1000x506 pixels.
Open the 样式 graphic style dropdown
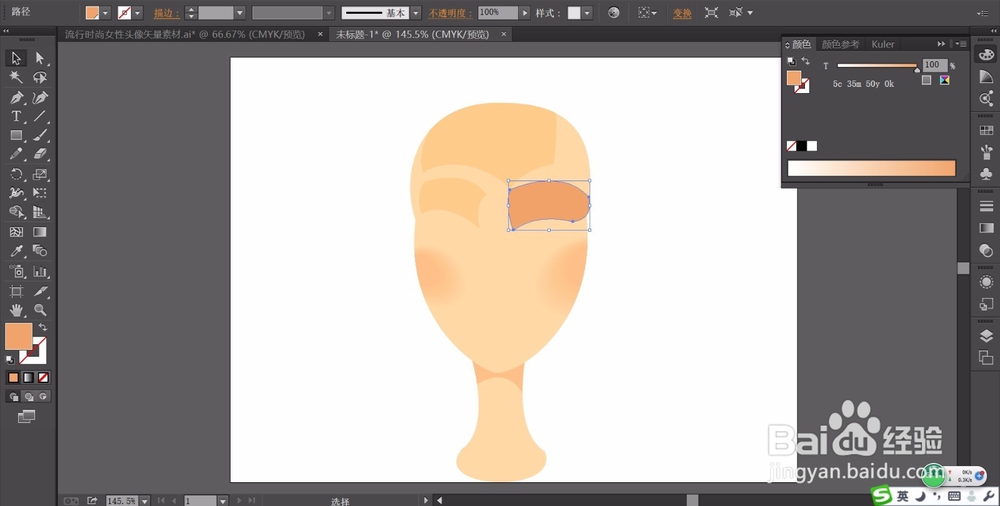tap(587, 13)
